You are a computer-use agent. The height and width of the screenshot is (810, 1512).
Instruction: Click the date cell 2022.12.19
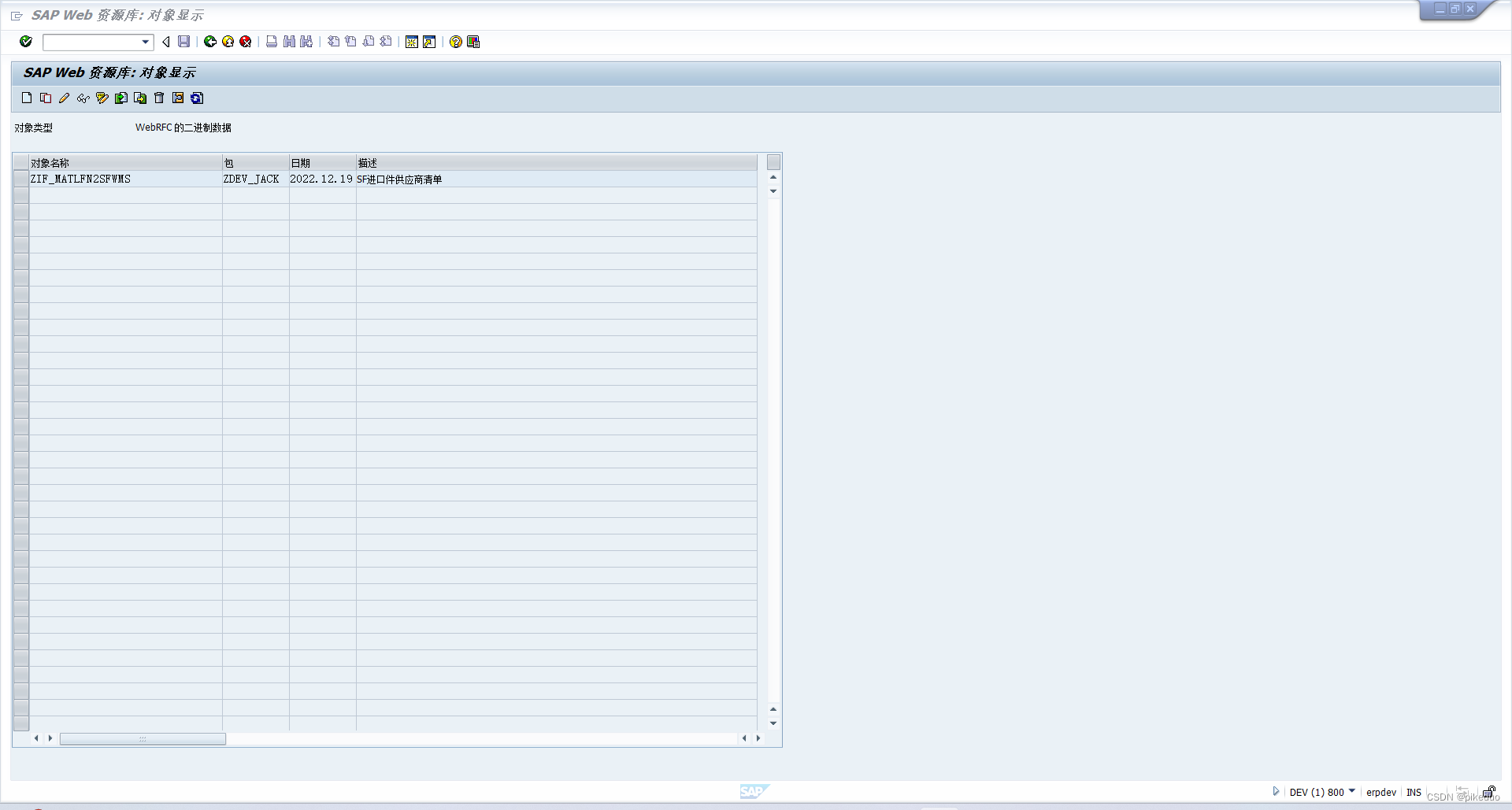click(323, 179)
